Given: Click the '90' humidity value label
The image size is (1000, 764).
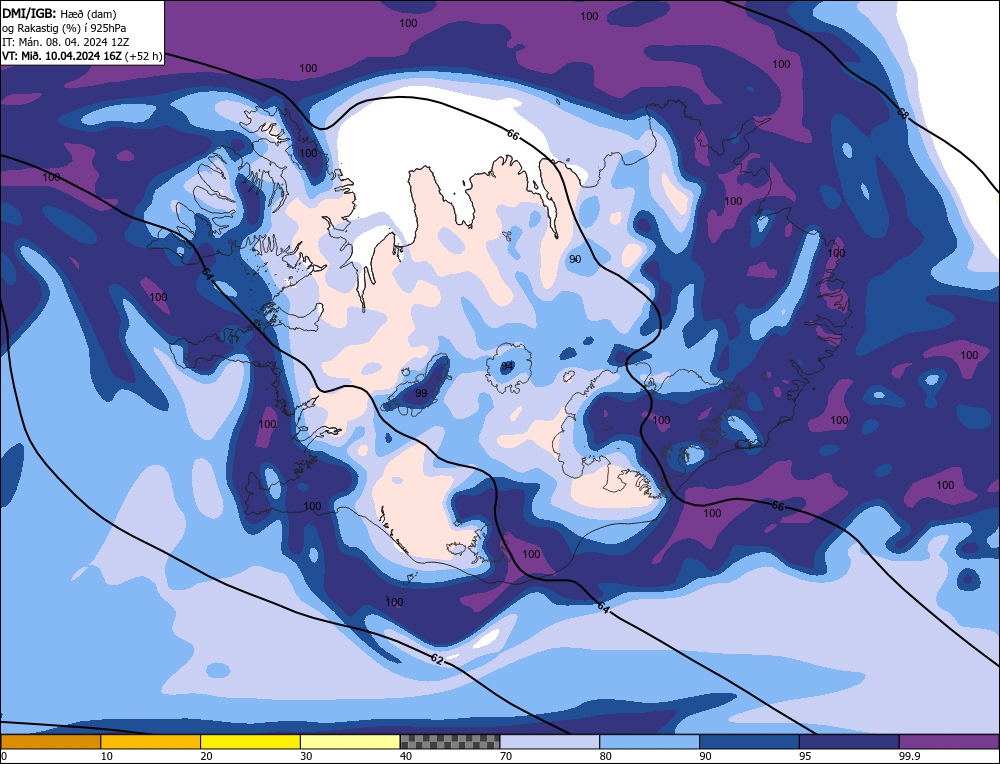Looking at the screenshot, I should tap(575, 259).
